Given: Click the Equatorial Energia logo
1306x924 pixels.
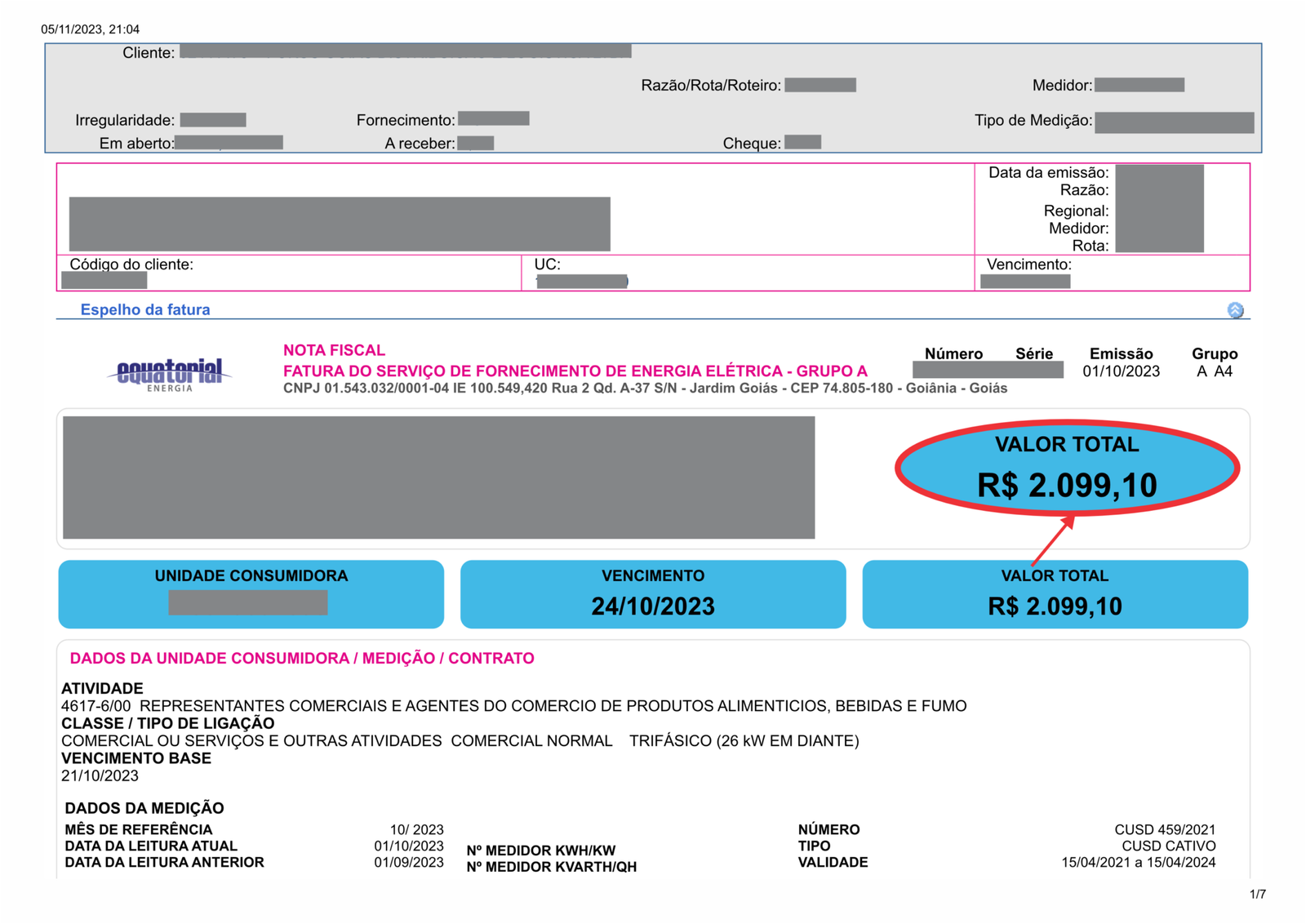Looking at the screenshot, I should click(x=170, y=375).
